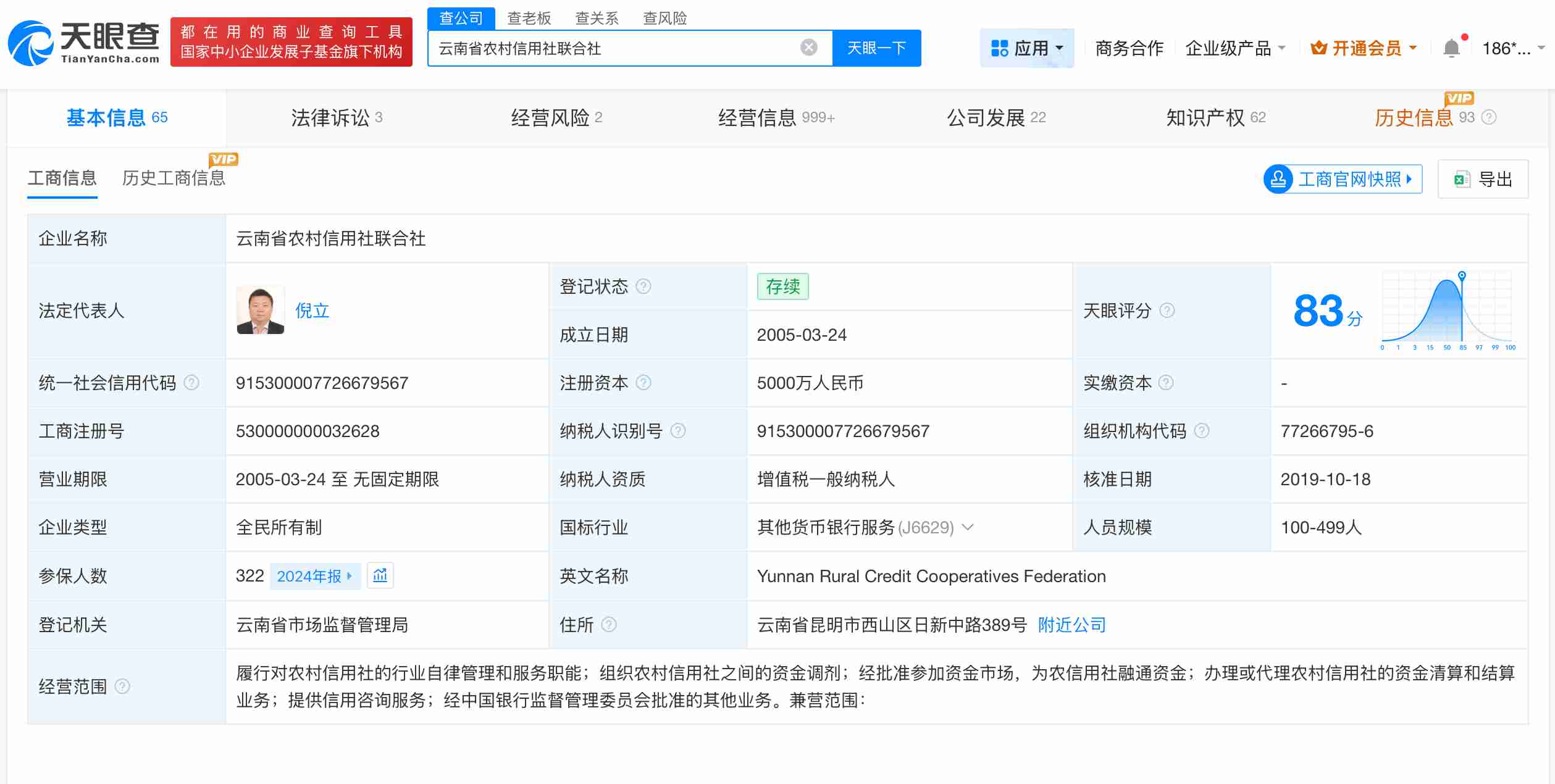Open the 附近公司 link
This screenshot has height=784, width=1555.
(1071, 625)
